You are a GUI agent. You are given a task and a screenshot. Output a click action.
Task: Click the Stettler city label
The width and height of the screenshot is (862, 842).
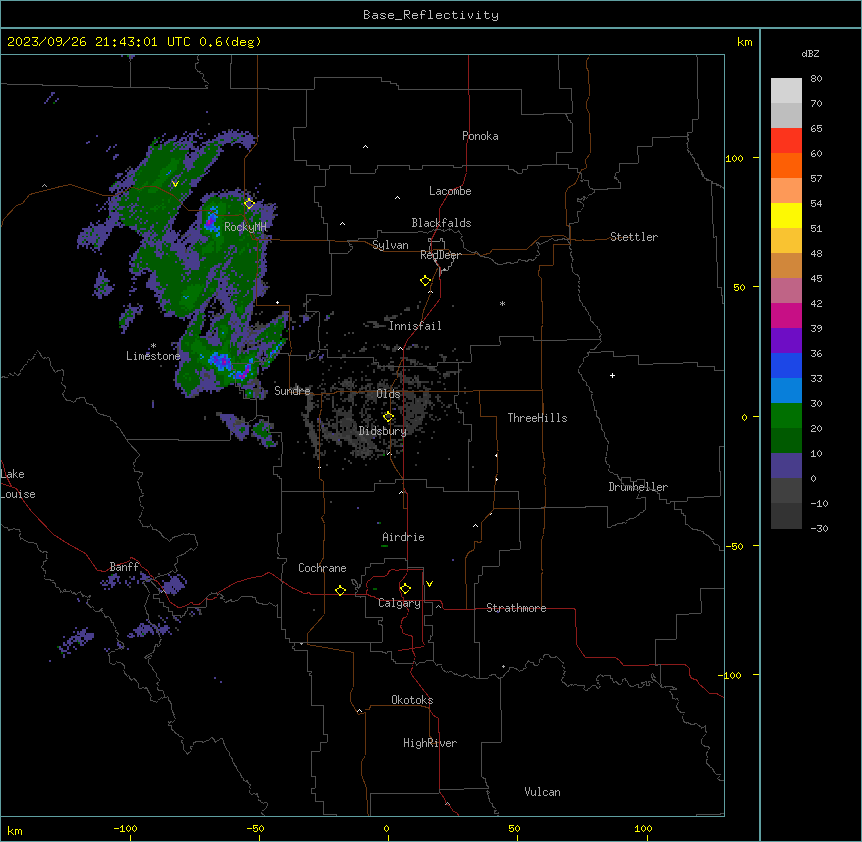point(634,237)
